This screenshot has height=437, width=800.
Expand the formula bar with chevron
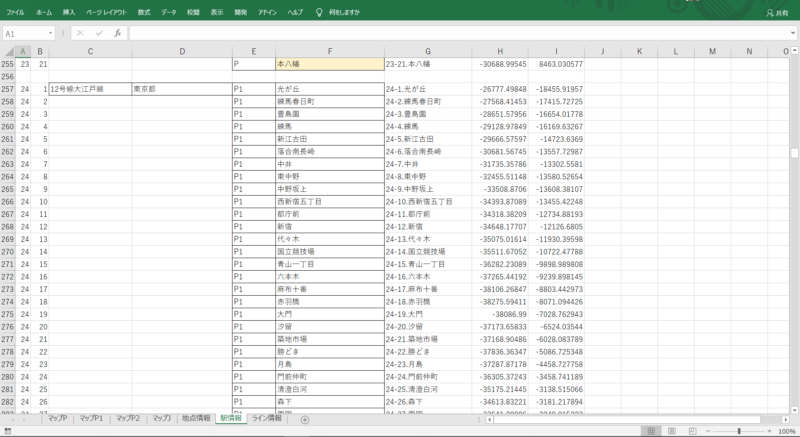pyautogui.click(x=793, y=34)
